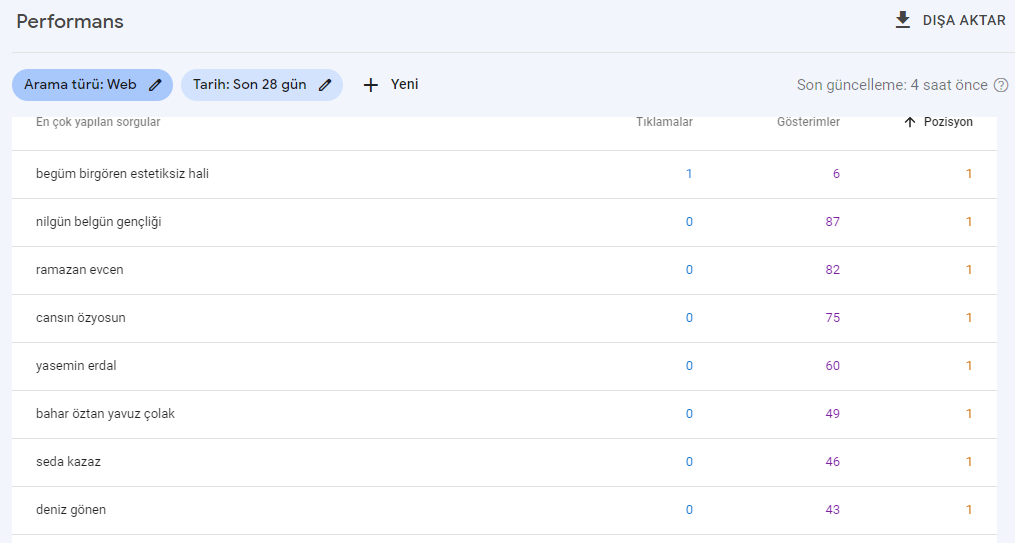
Task: Sort by the Pozisyon column header
Action: tap(948, 122)
